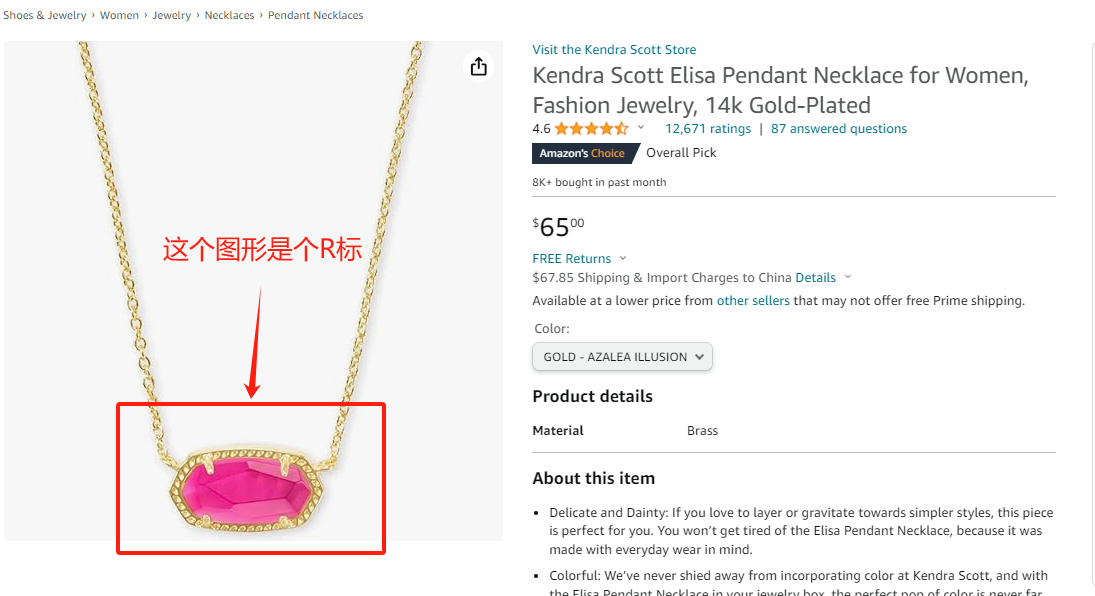
Task: Click the other sellers link
Action: pos(753,301)
